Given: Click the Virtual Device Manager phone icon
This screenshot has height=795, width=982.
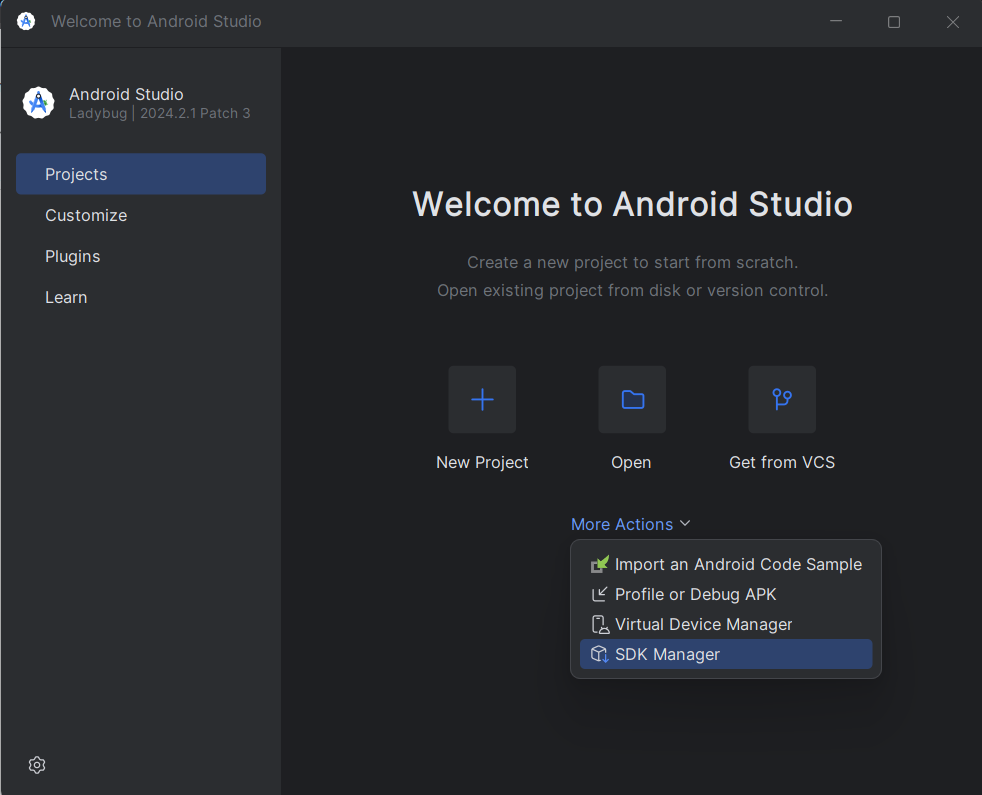Looking at the screenshot, I should point(600,625).
